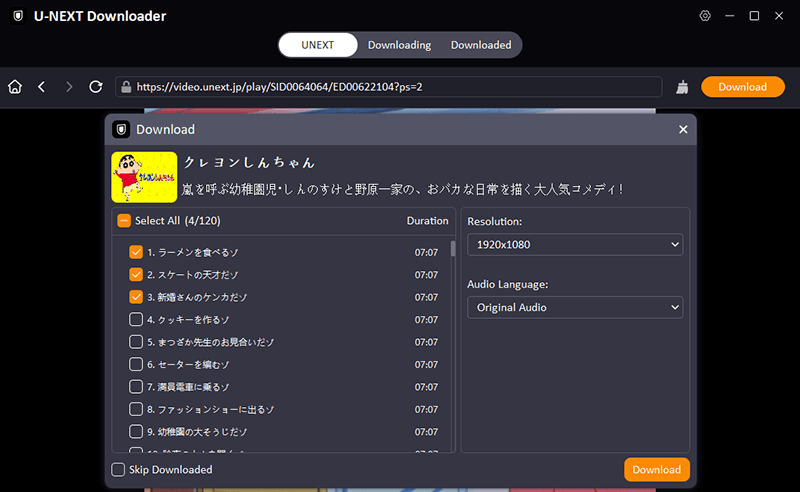Click the lock icon in address bar

click(126, 87)
